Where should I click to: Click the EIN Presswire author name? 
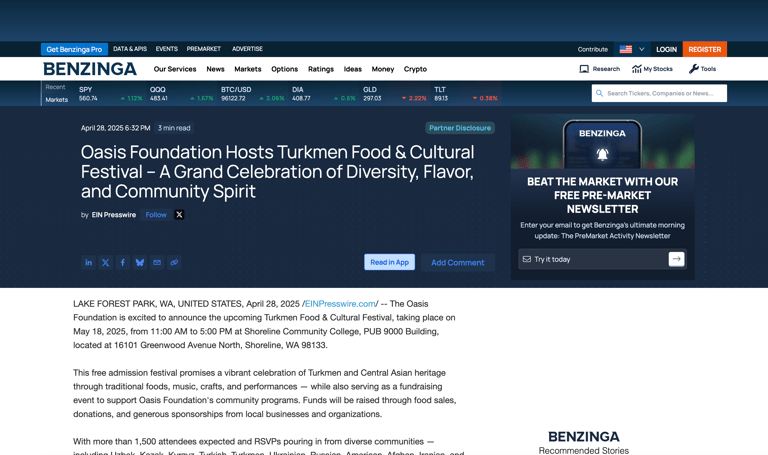click(x=114, y=215)
